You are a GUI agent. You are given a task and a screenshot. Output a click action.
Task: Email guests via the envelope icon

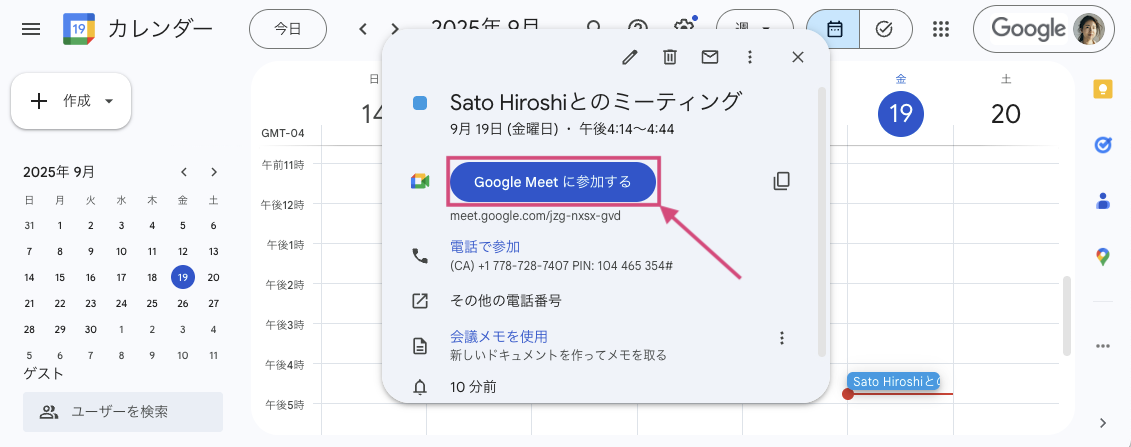(x=710, y=57)
